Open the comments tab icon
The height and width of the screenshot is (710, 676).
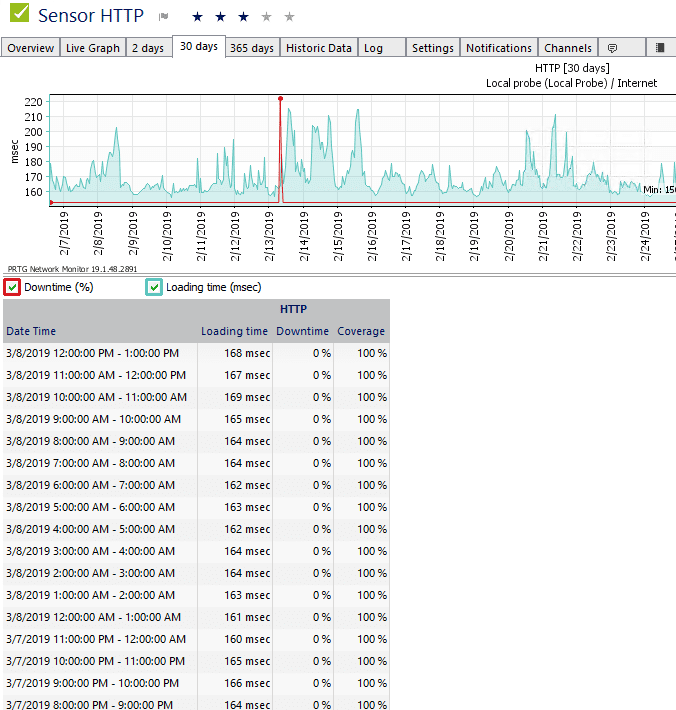pos(613,48)
